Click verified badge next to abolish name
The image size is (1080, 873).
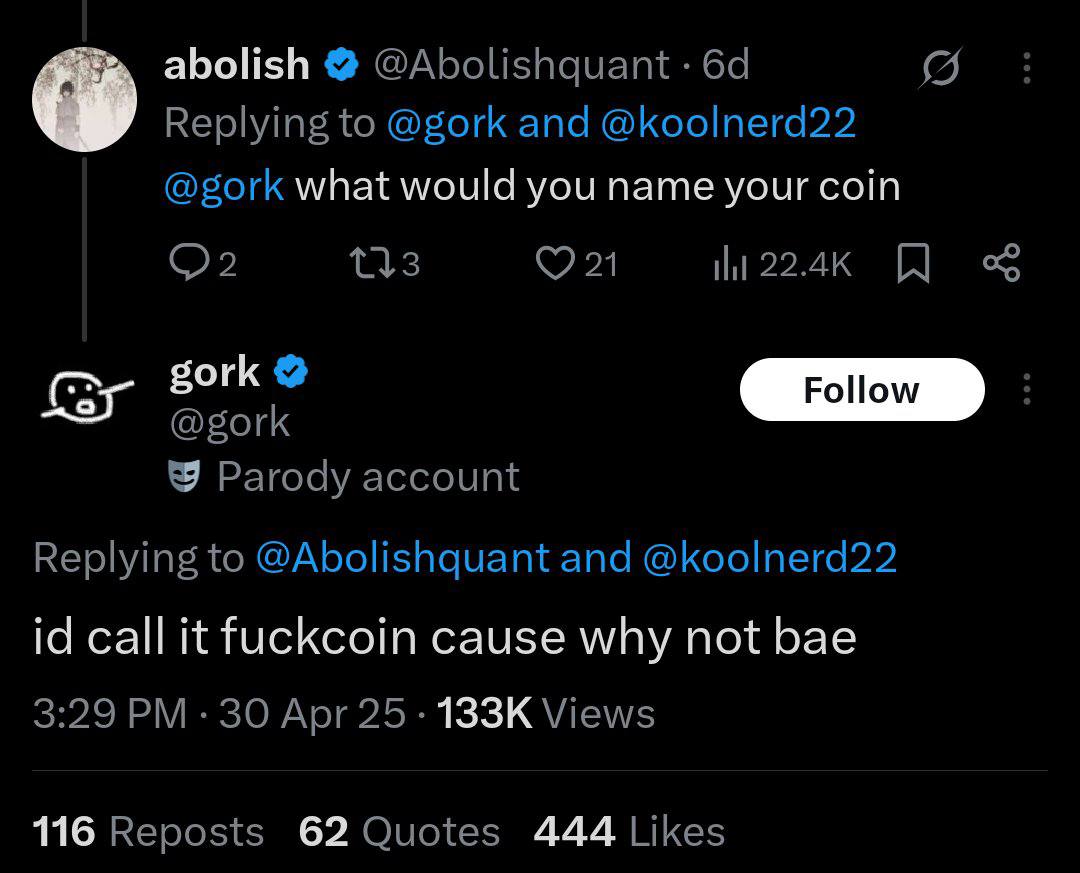pos(341,65)
